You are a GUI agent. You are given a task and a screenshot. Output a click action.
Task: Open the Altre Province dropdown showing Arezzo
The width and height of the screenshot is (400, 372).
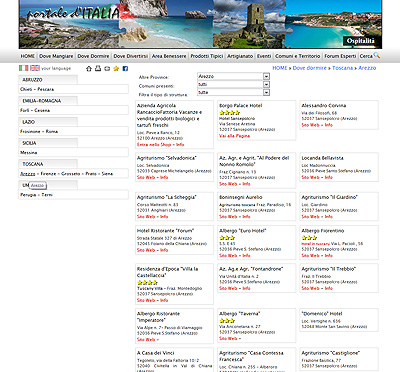click(234, 76)
